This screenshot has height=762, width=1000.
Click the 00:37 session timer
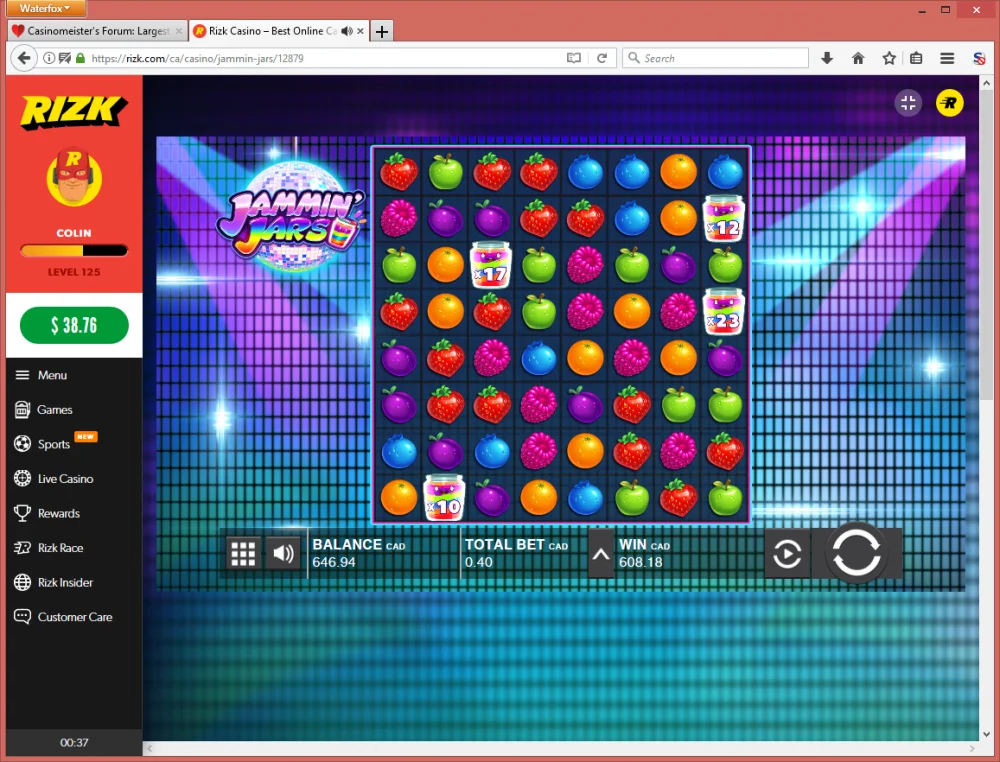(x=74, y=742)
